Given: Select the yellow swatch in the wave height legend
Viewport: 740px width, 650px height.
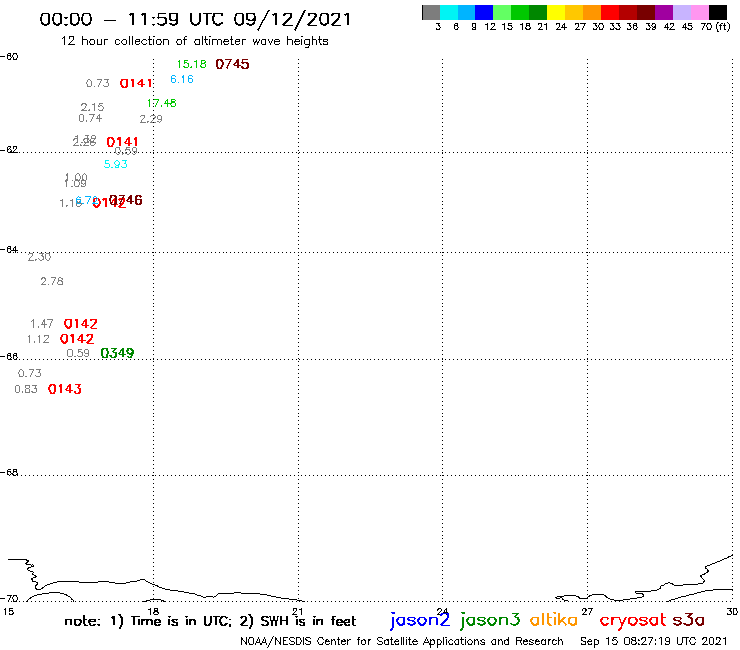Looking at the screenshot, I should point(556,12).
